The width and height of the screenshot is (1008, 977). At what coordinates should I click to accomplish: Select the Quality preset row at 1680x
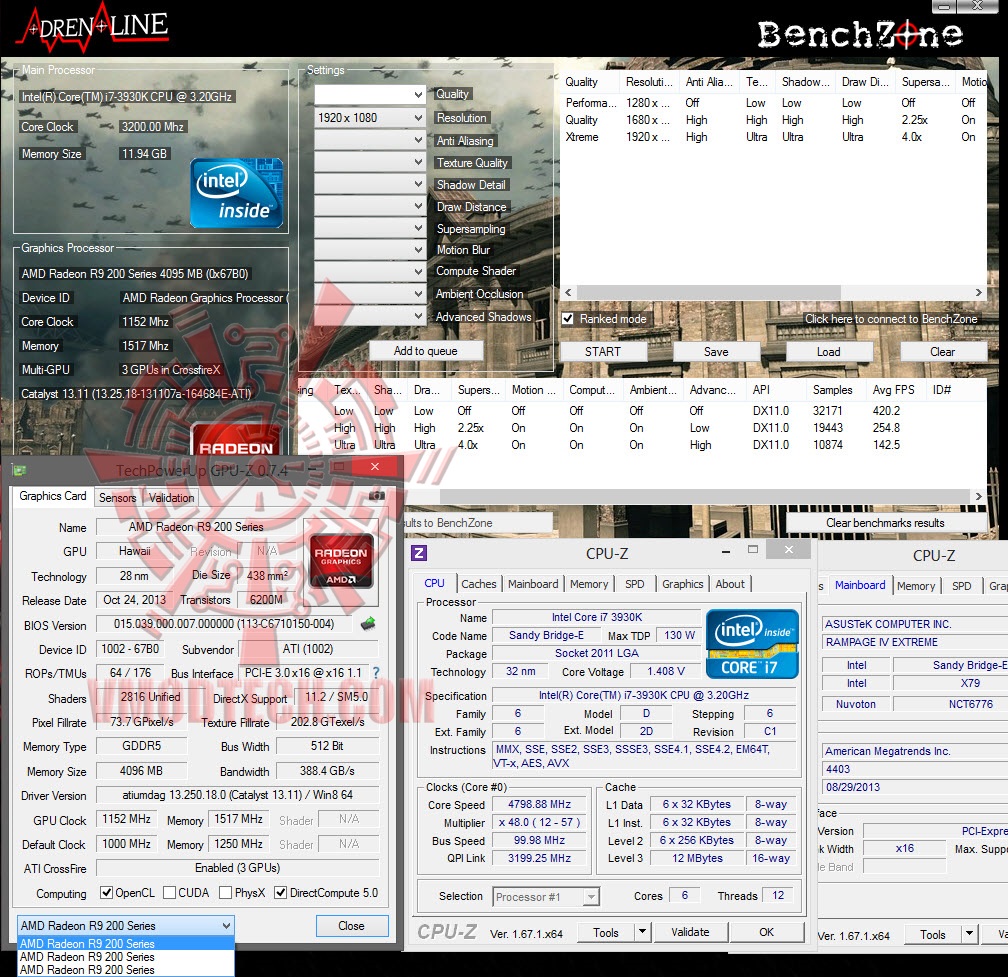(x=773, y=120)
